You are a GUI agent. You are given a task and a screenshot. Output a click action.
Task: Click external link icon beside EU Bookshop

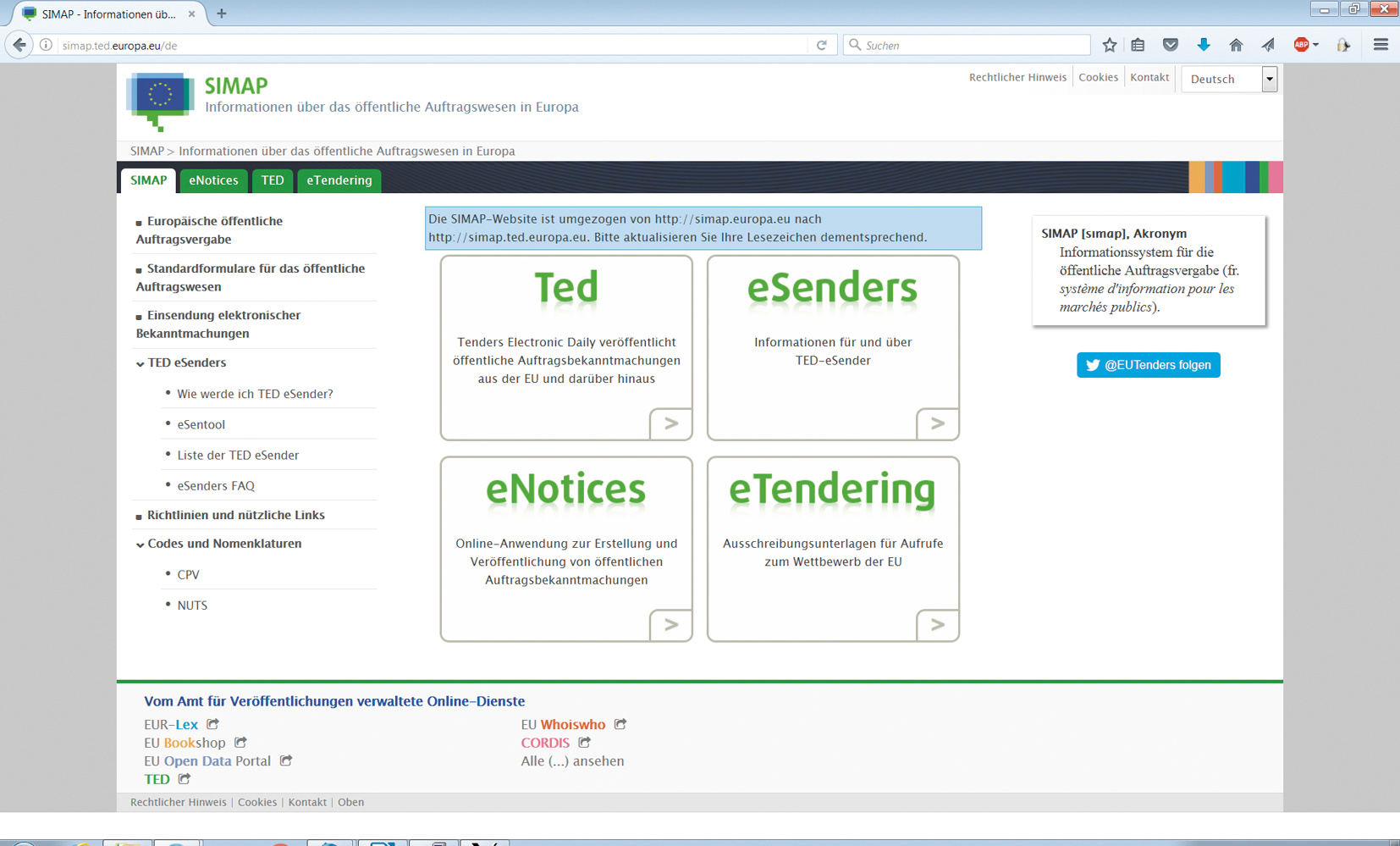[x=241, y=743]
